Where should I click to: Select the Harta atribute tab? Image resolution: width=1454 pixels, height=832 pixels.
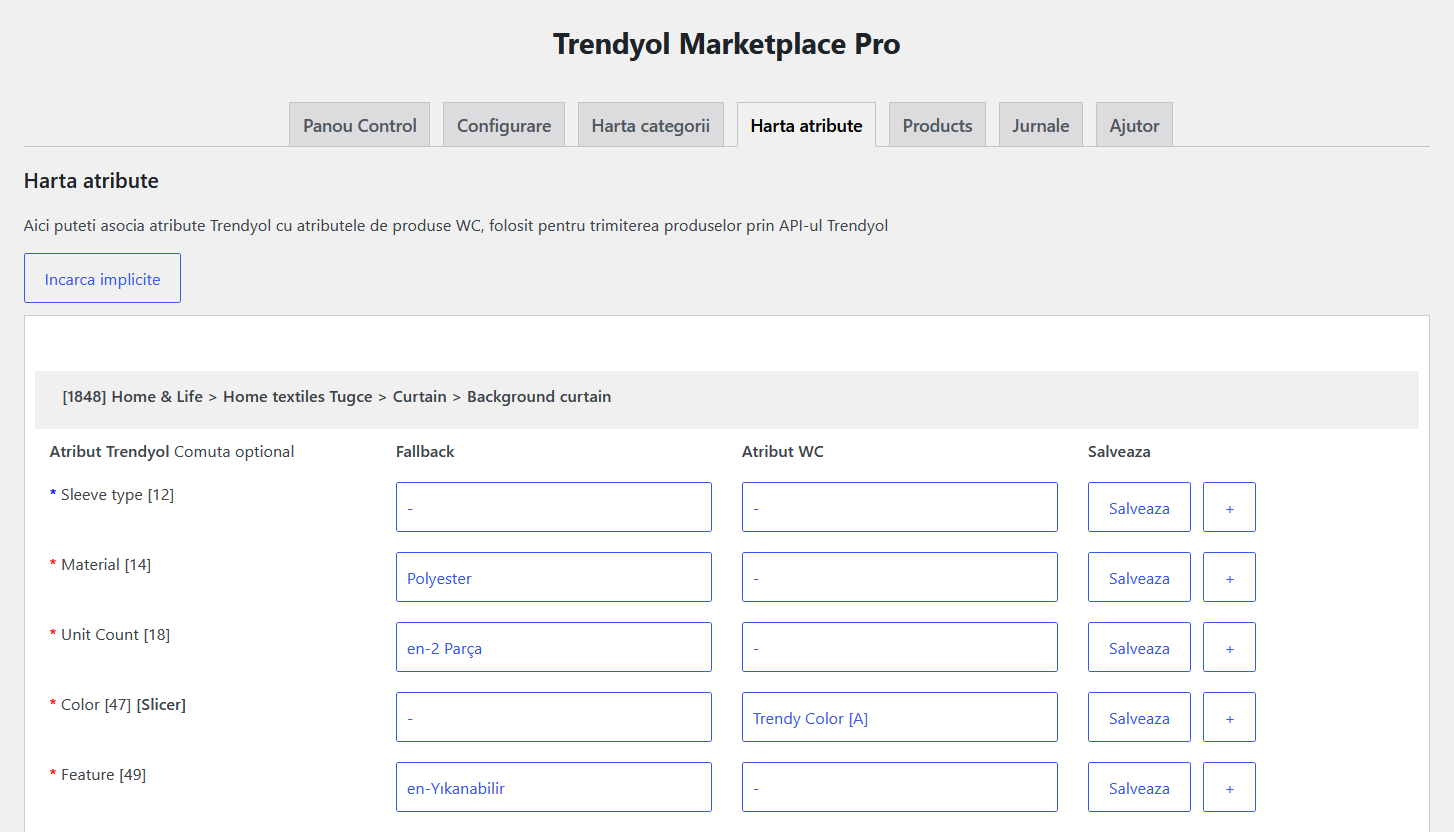click(806, 125)
